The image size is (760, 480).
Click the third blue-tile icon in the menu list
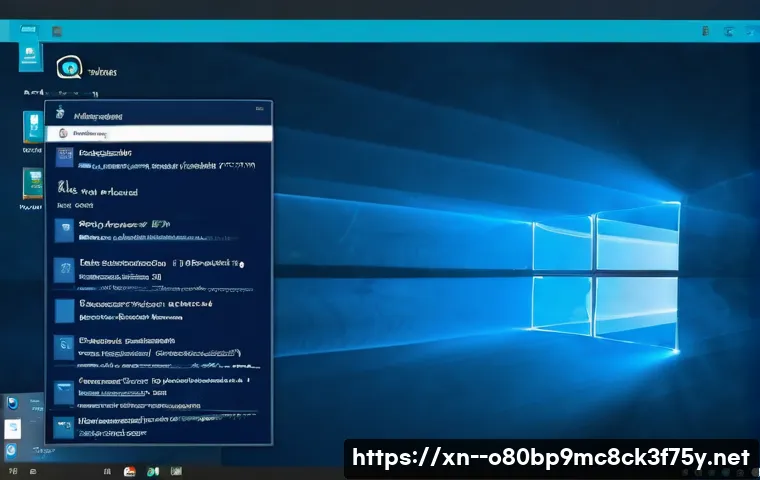64,267
